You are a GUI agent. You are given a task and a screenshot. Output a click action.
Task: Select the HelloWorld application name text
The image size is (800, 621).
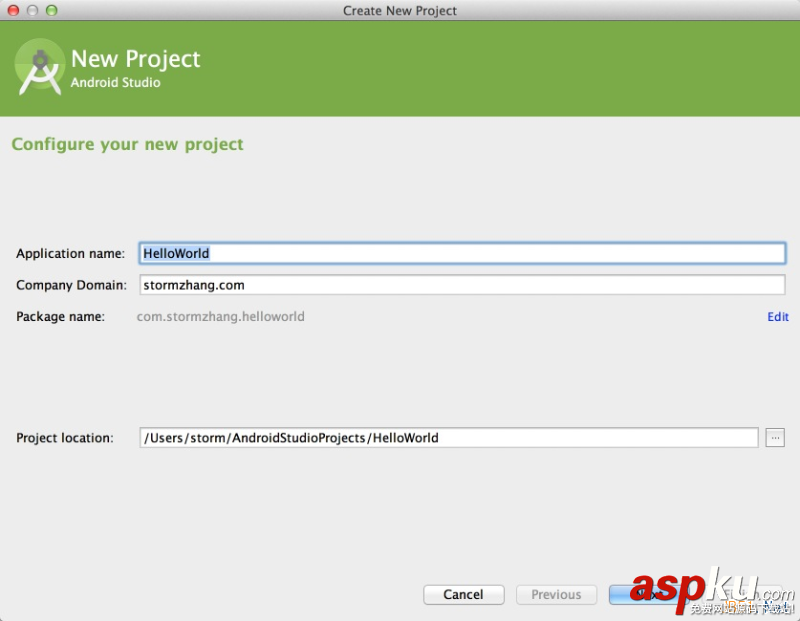coord(176,253)
